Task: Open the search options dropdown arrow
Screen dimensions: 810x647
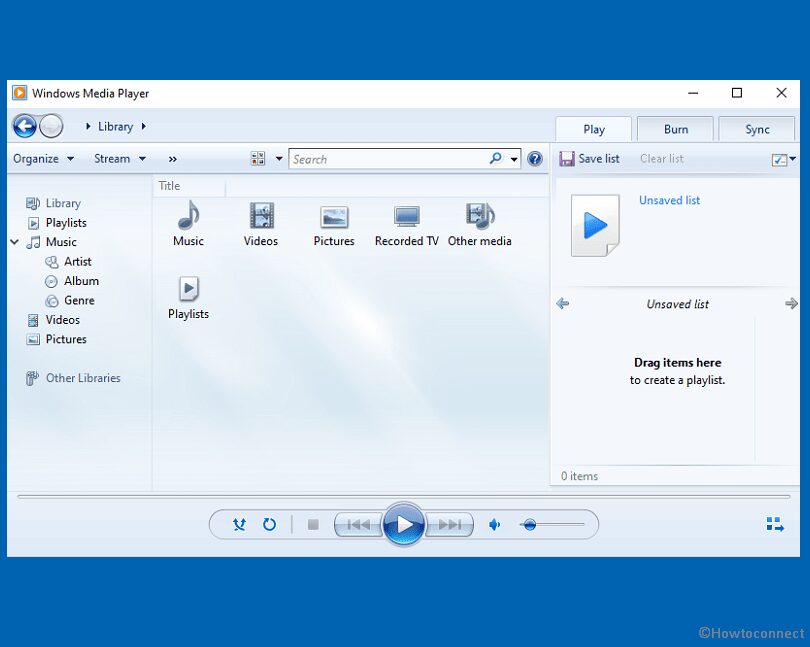Action: pyautogui.click(x=514, y=159)
